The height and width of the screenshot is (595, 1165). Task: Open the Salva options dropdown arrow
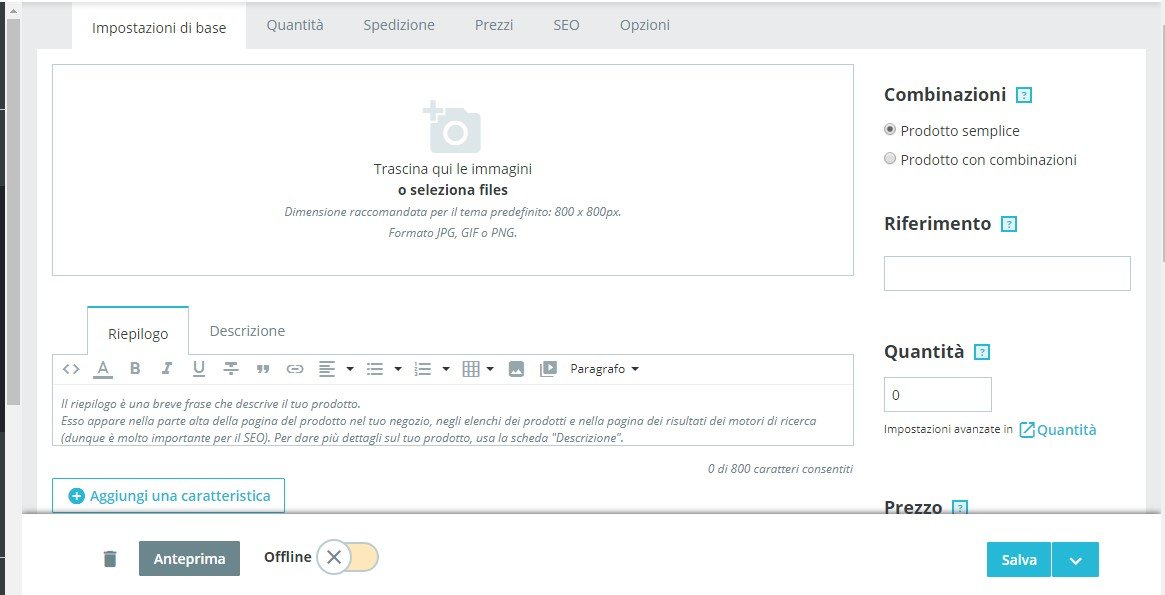(x=1075, y=560)
